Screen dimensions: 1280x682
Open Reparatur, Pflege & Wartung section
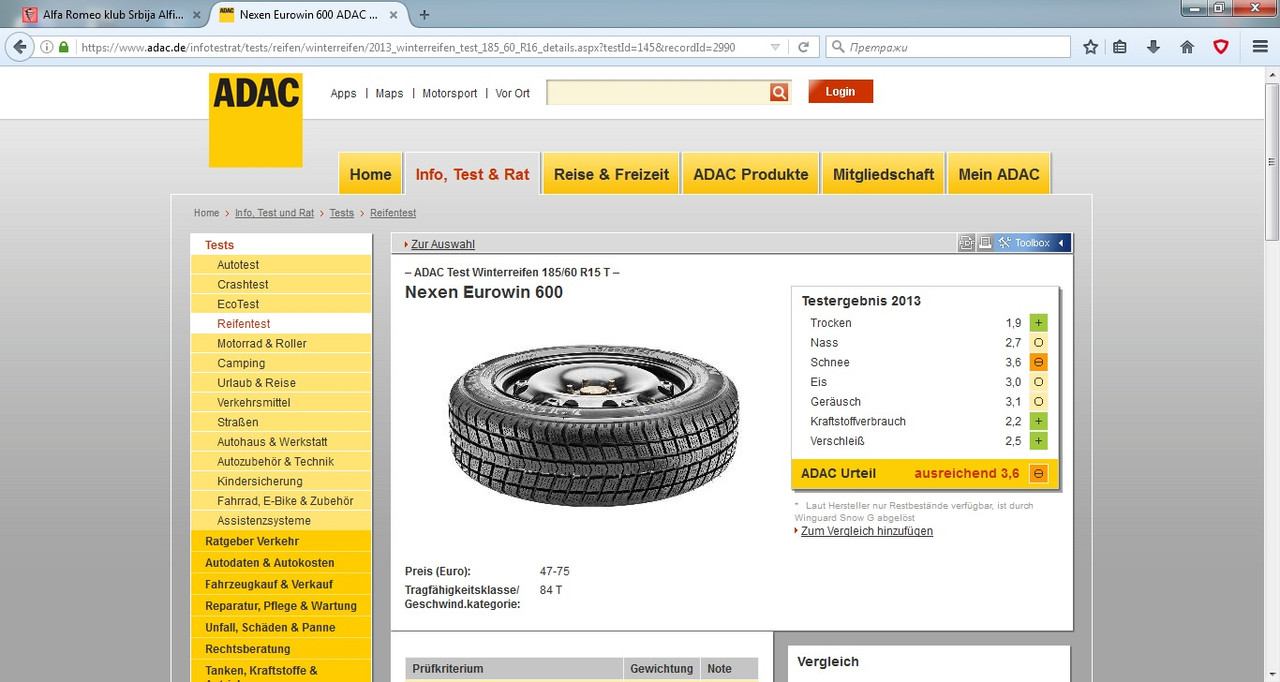click(x=281, y=606)
